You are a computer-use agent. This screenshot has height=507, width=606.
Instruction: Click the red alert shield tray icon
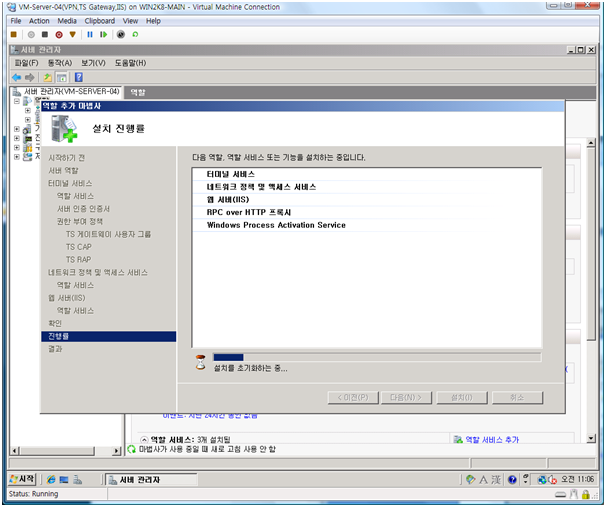553,480
